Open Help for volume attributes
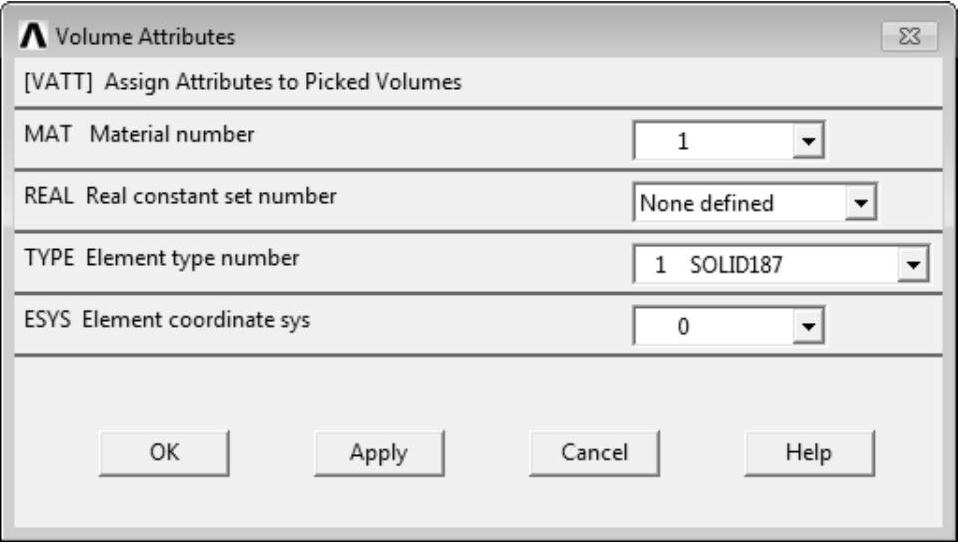Viewport: 958px width, 543px height. [x=809, y=453]
